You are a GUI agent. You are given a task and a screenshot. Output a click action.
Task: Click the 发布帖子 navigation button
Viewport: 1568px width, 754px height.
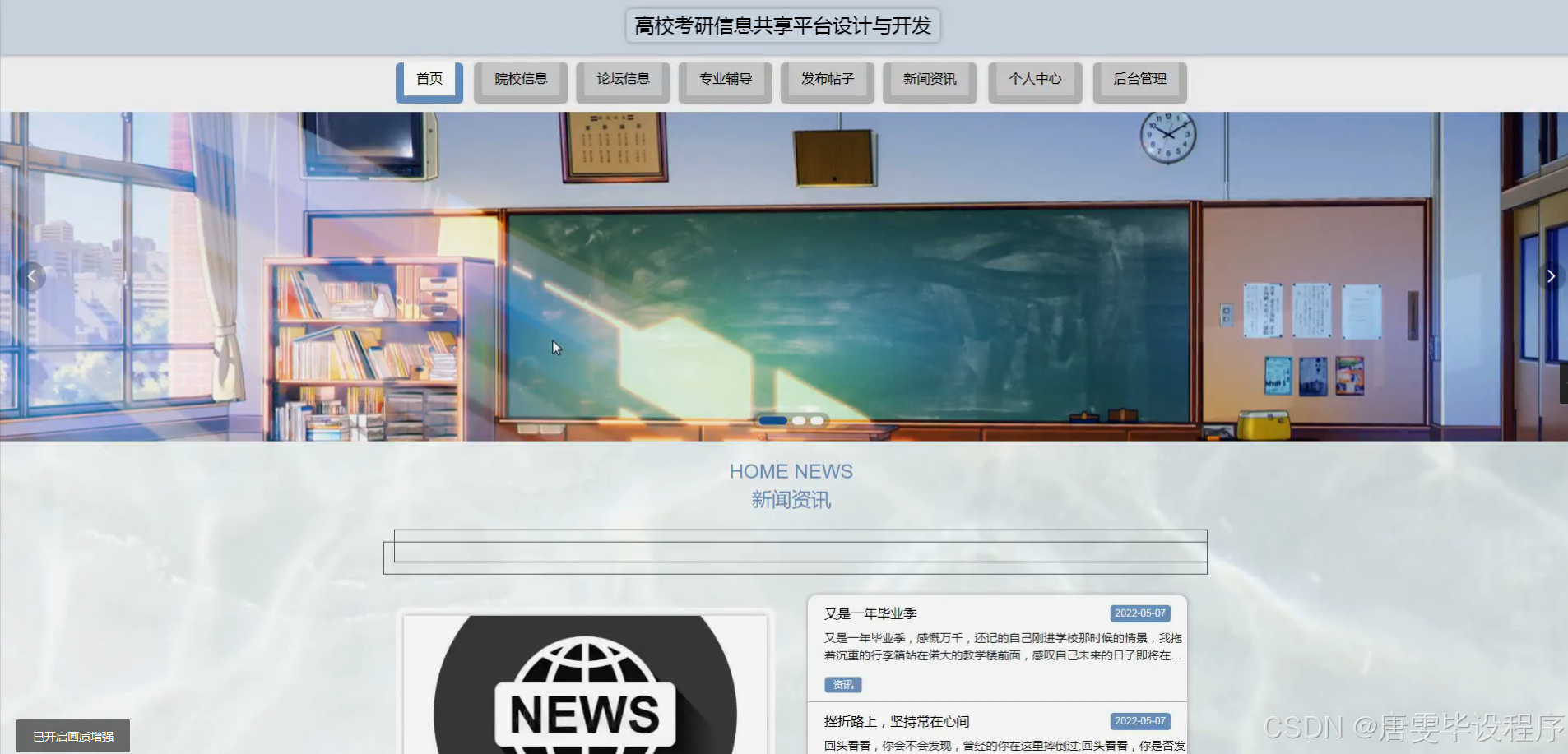[828, 82]
